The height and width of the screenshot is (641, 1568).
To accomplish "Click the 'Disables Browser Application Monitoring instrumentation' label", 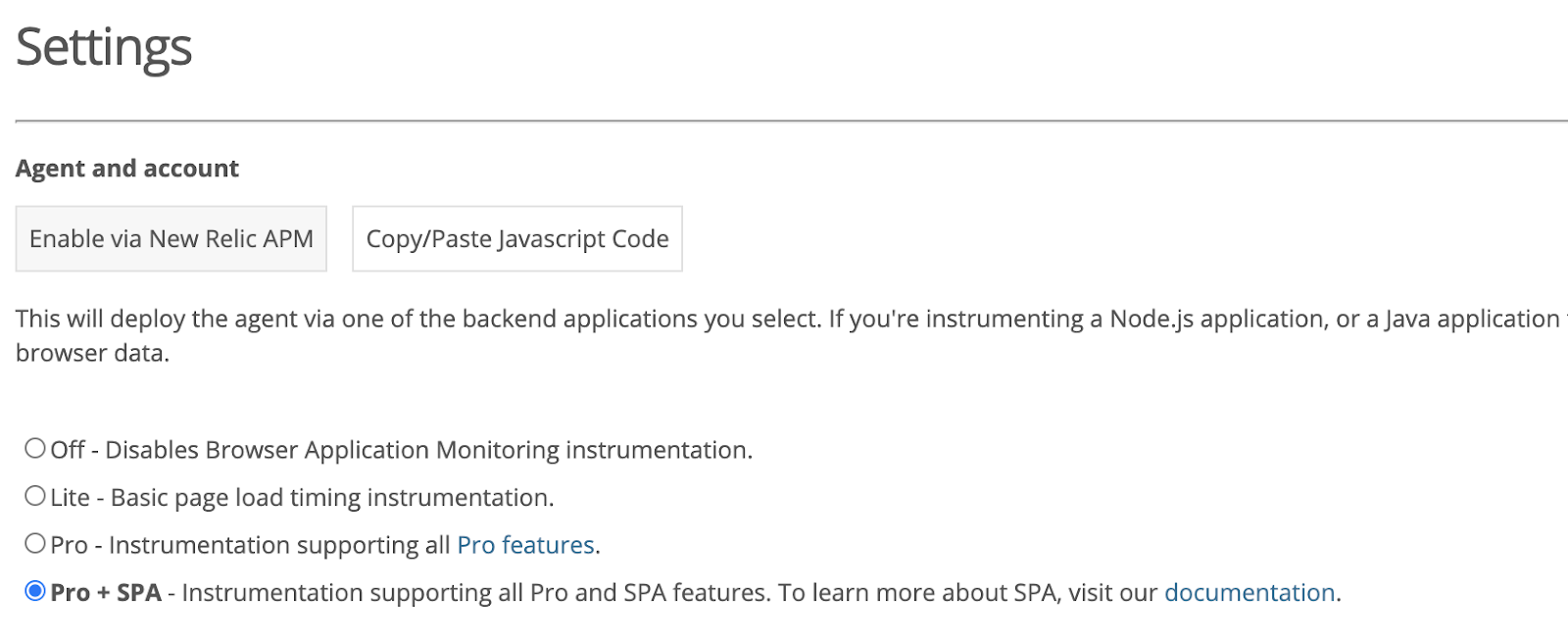I will [428, 450].
